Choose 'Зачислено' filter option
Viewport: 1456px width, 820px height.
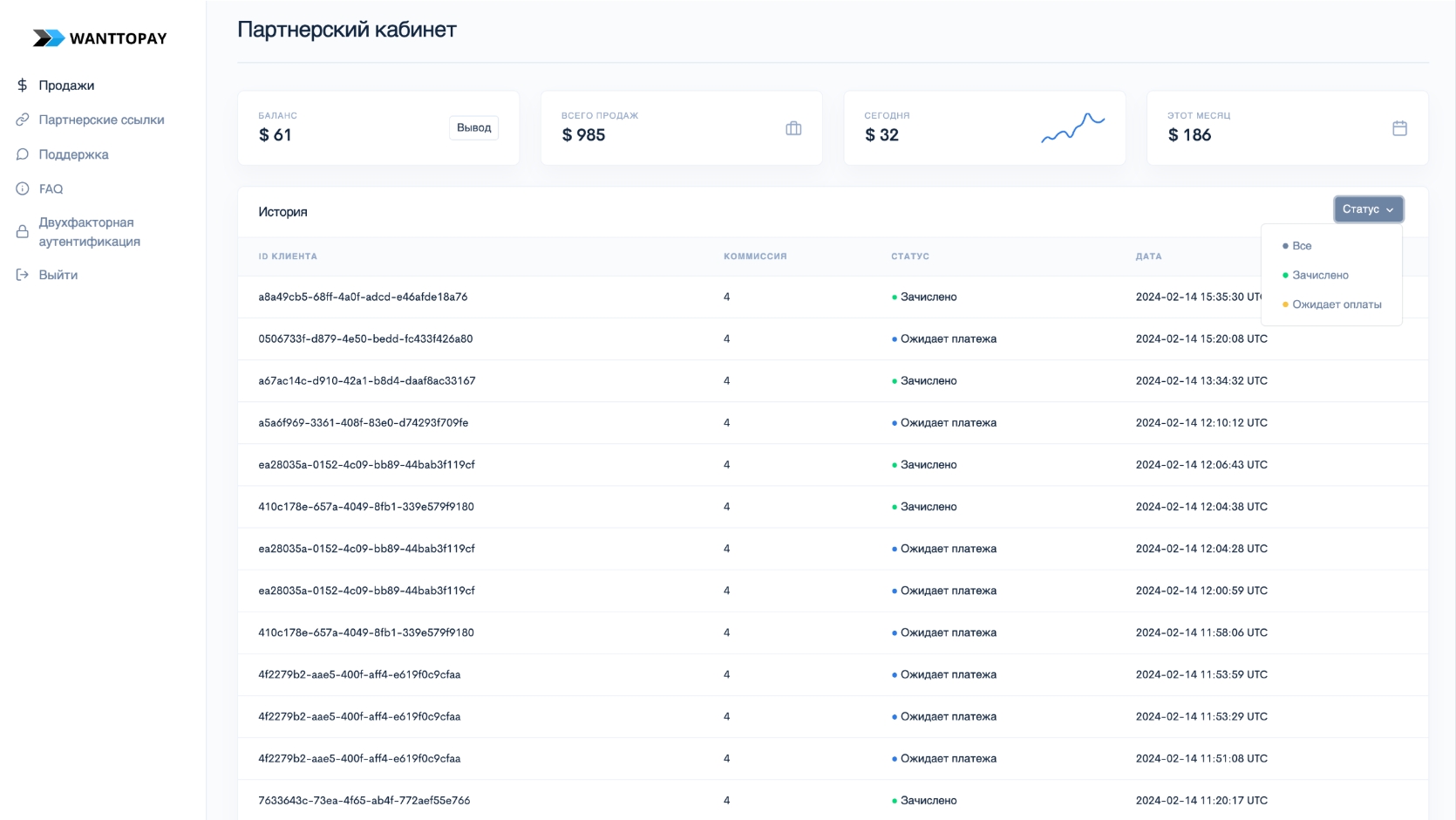tap(1320, 275)
